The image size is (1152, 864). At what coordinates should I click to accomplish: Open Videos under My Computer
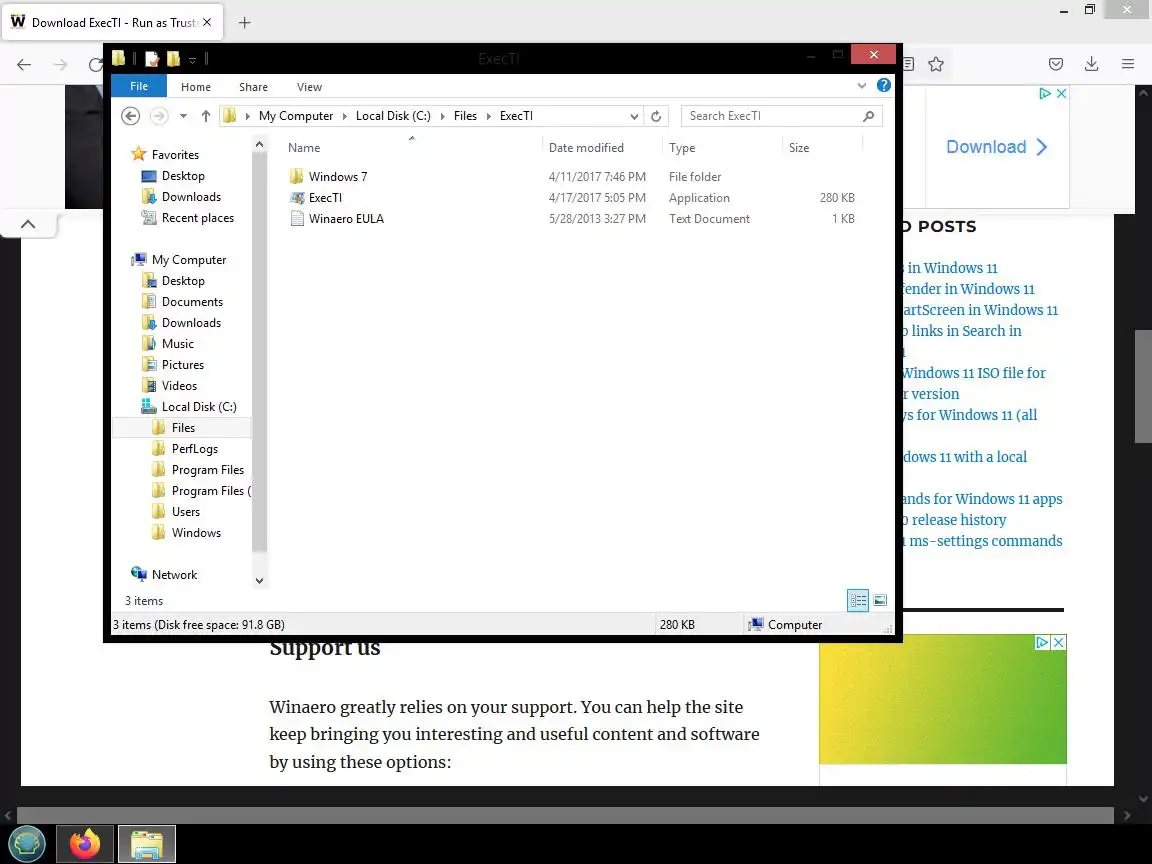(x=179, y=386)
